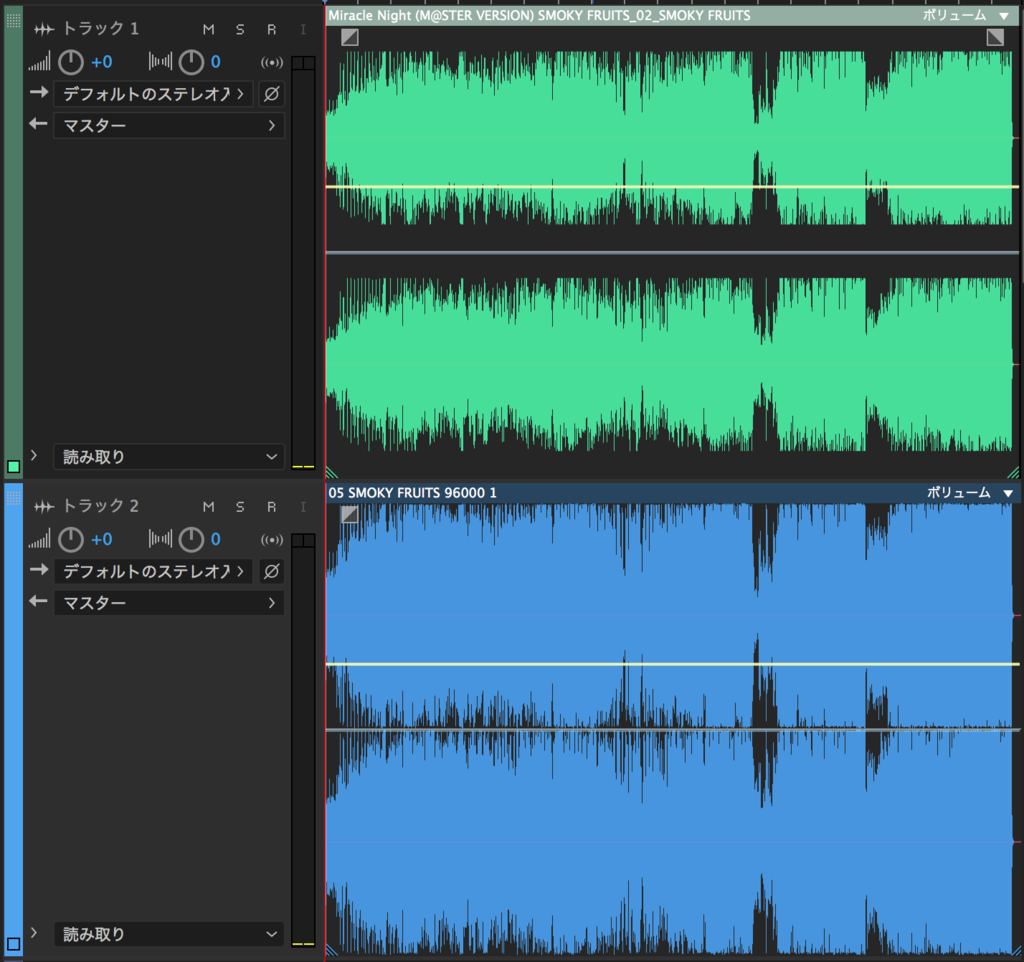1024x962 pixels.
Task: Click Track 2 pan value 0
Action: click(216, 540)
